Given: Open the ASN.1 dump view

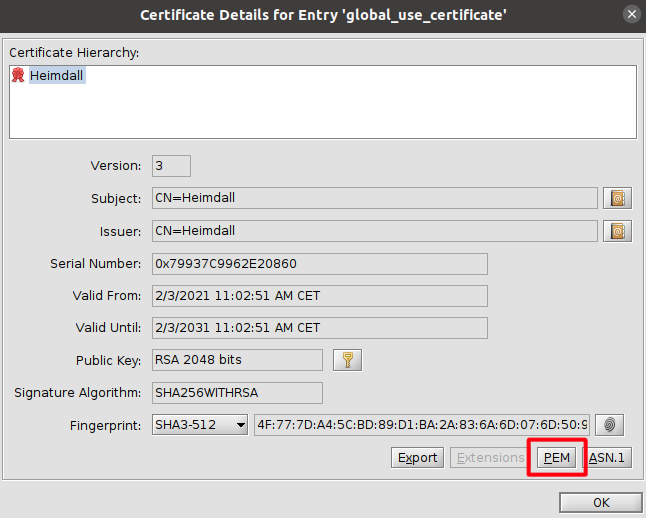Looking at the screenshot, I should [x=607, y=458].
